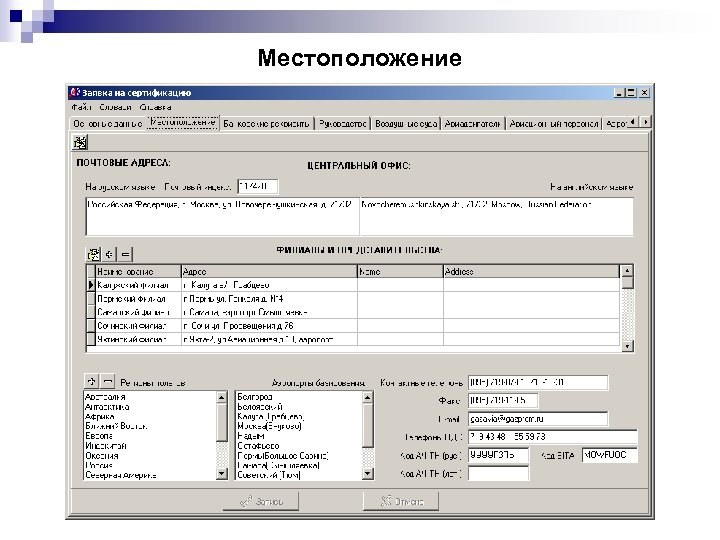Click the minus icon above branches table
This screenshot has width=720, height=540.
(125, 254)
